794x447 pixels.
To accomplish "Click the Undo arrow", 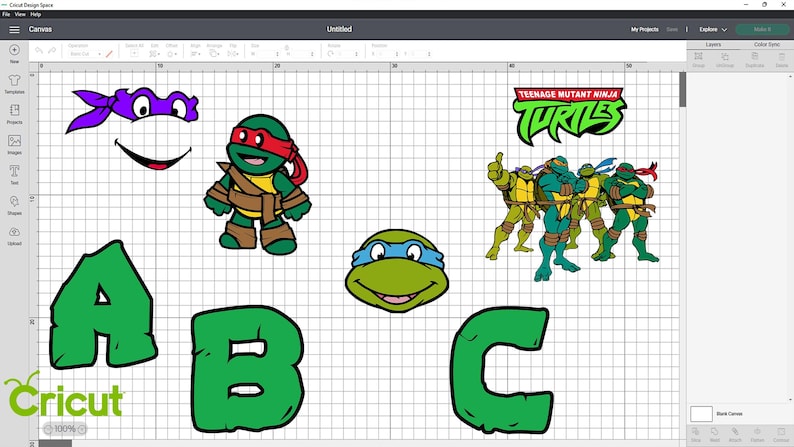I will [39, 51].
